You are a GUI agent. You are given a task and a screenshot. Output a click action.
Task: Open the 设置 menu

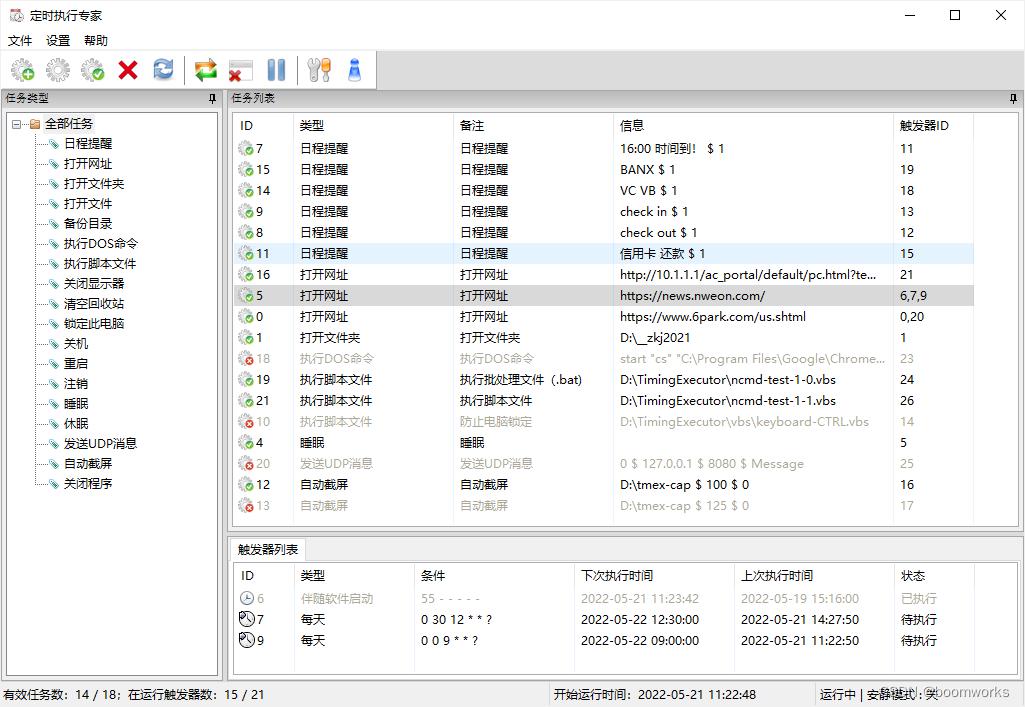tap(58, 41)
